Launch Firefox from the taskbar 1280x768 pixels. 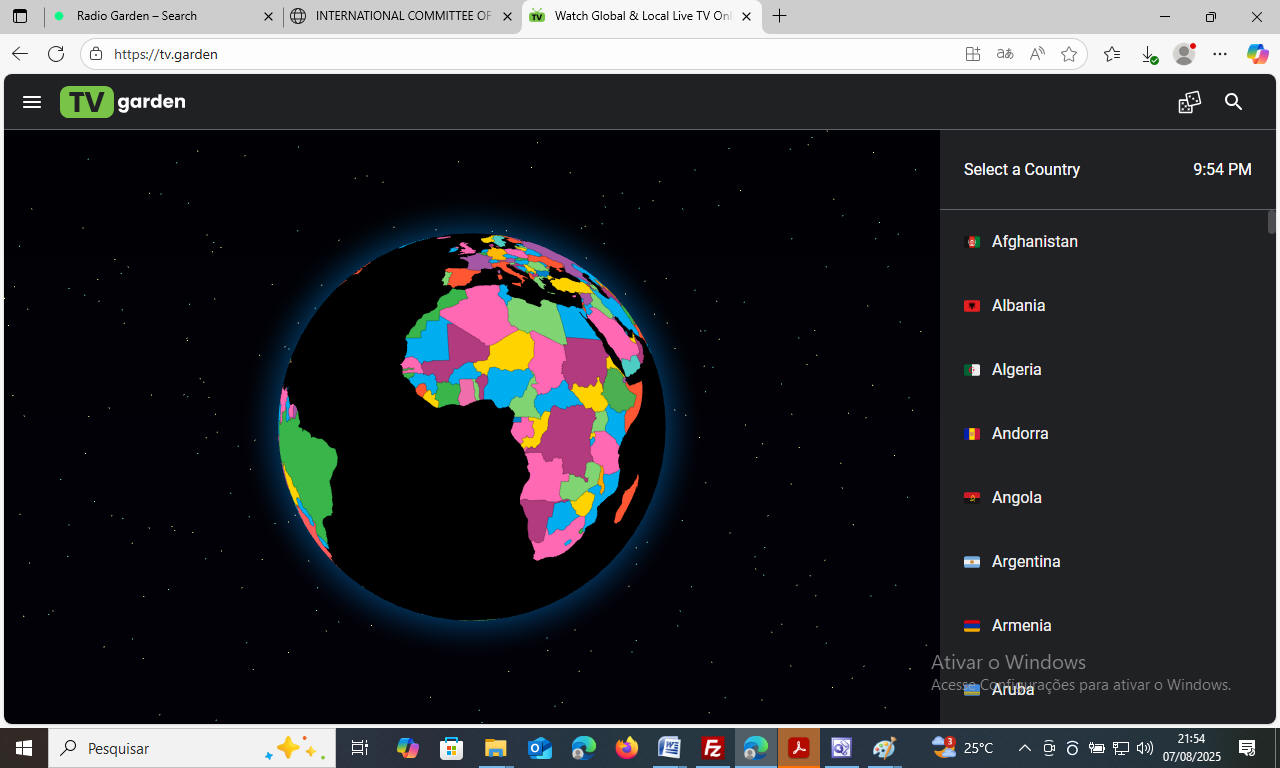[x=627, y=748]
